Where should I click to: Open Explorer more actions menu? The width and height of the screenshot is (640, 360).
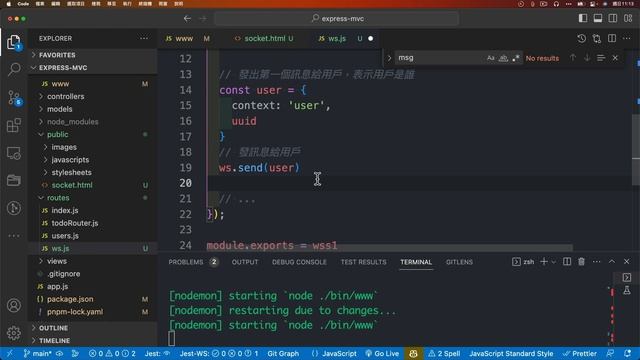point(144,38)
